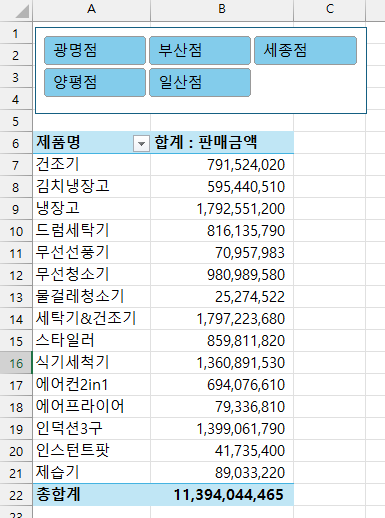Viewport: 385px width, 518px height.
Task: Open the 제품명 filter dropdown arrow
Action: click(x=141, y=144)
